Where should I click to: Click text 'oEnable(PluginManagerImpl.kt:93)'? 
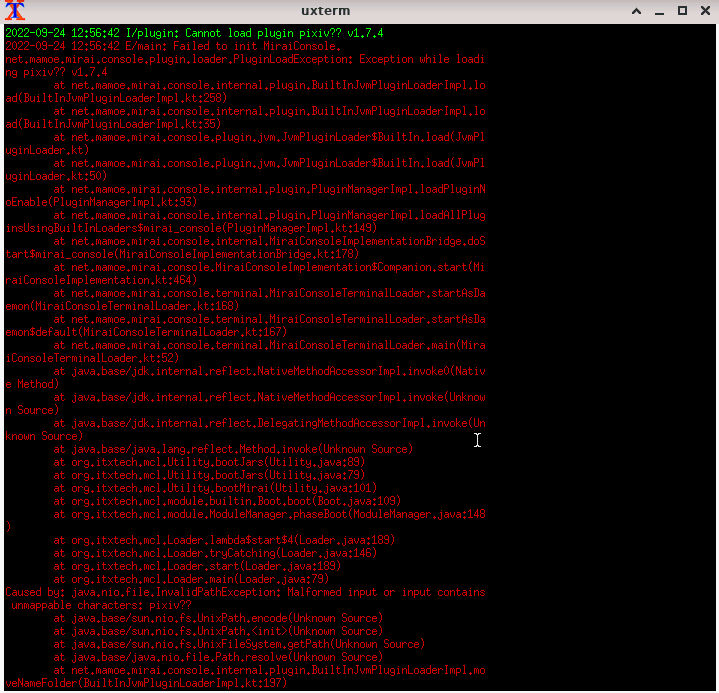101,202
